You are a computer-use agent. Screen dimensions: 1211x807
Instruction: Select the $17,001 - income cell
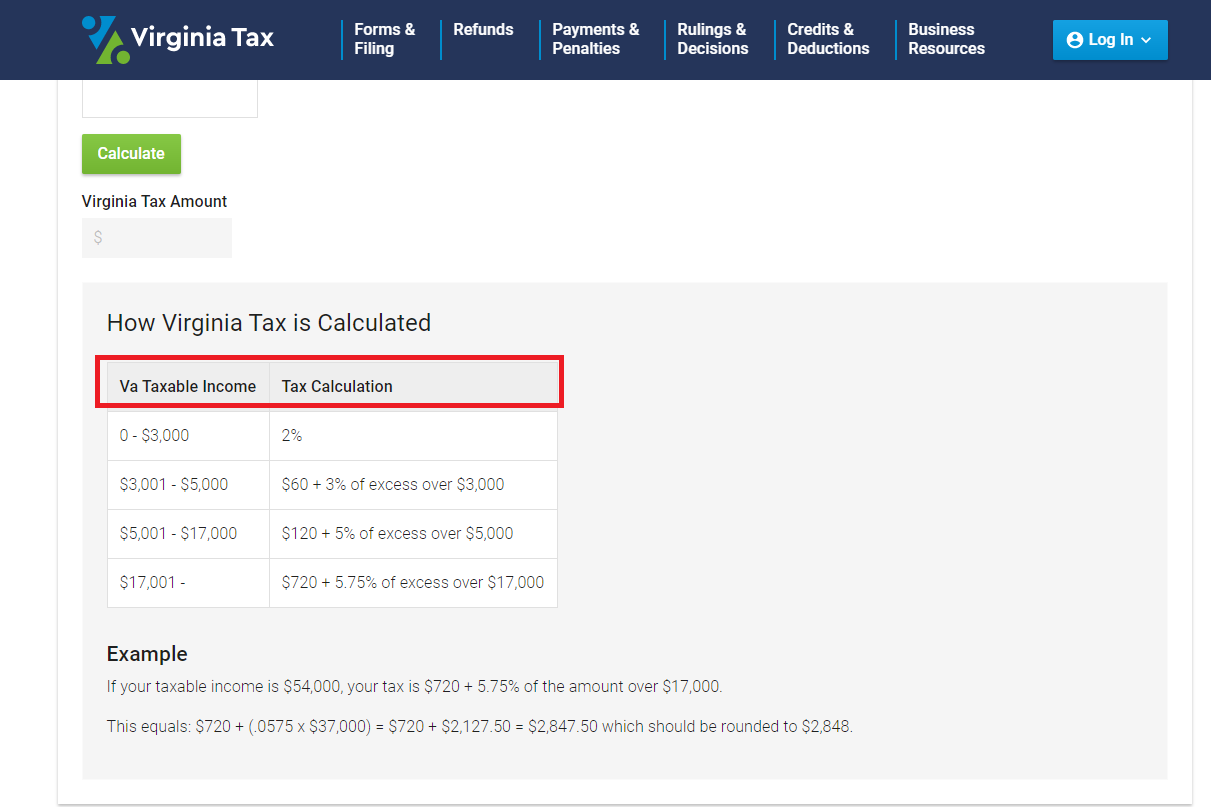point(188,583)
